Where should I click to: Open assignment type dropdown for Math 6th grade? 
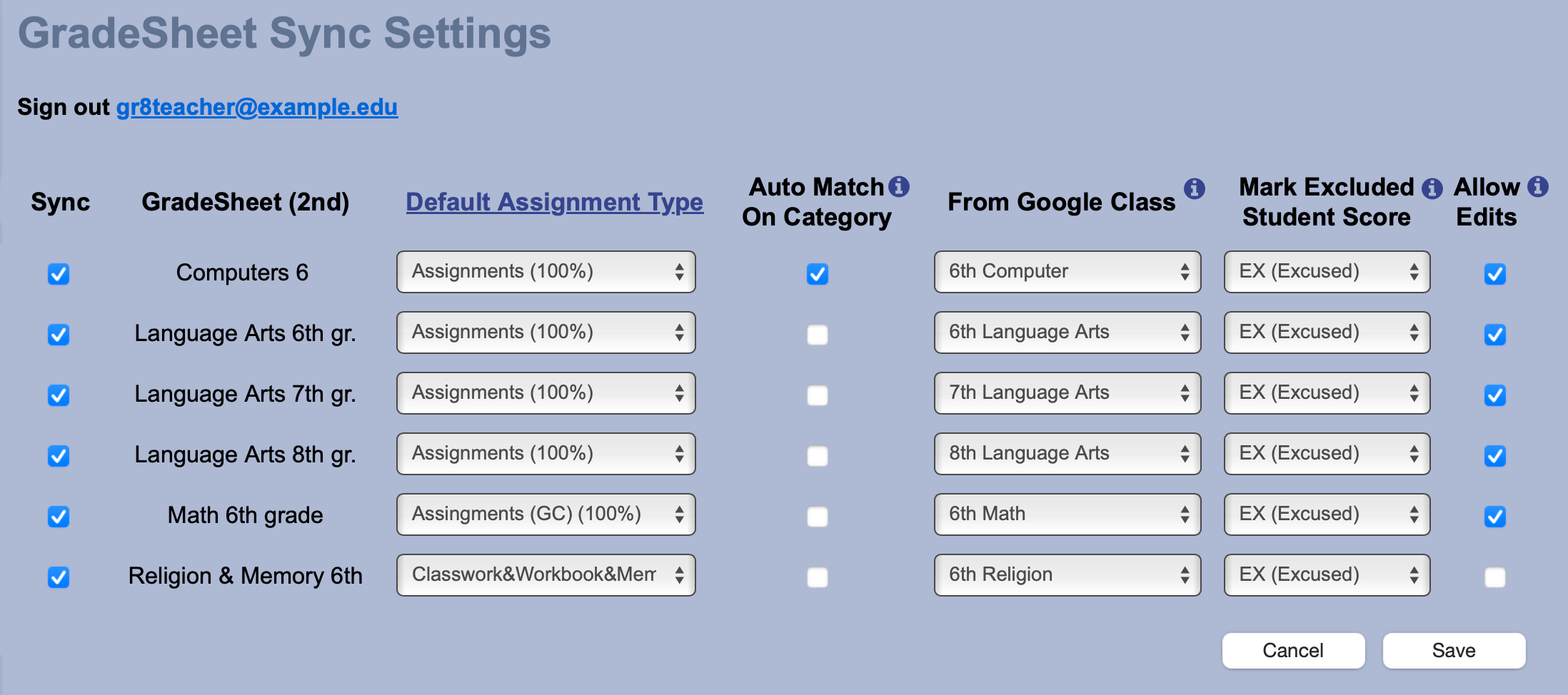pos(546,514)
